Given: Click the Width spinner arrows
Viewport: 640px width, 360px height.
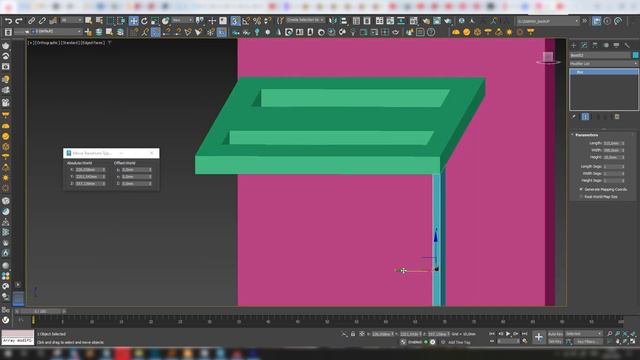Looking at the screenshot, I should coord(623,150).
